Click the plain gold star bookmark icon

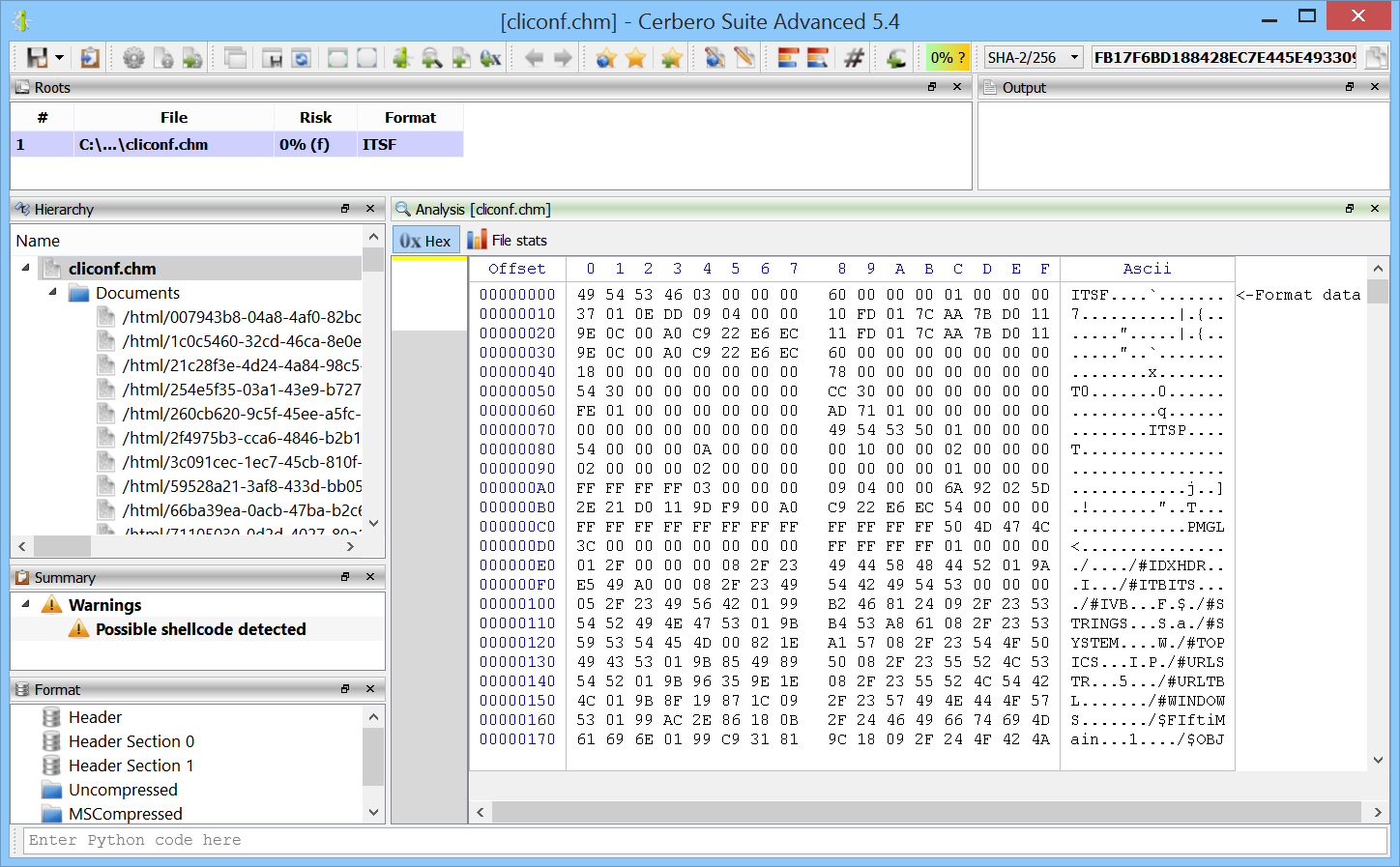[635, 58]
